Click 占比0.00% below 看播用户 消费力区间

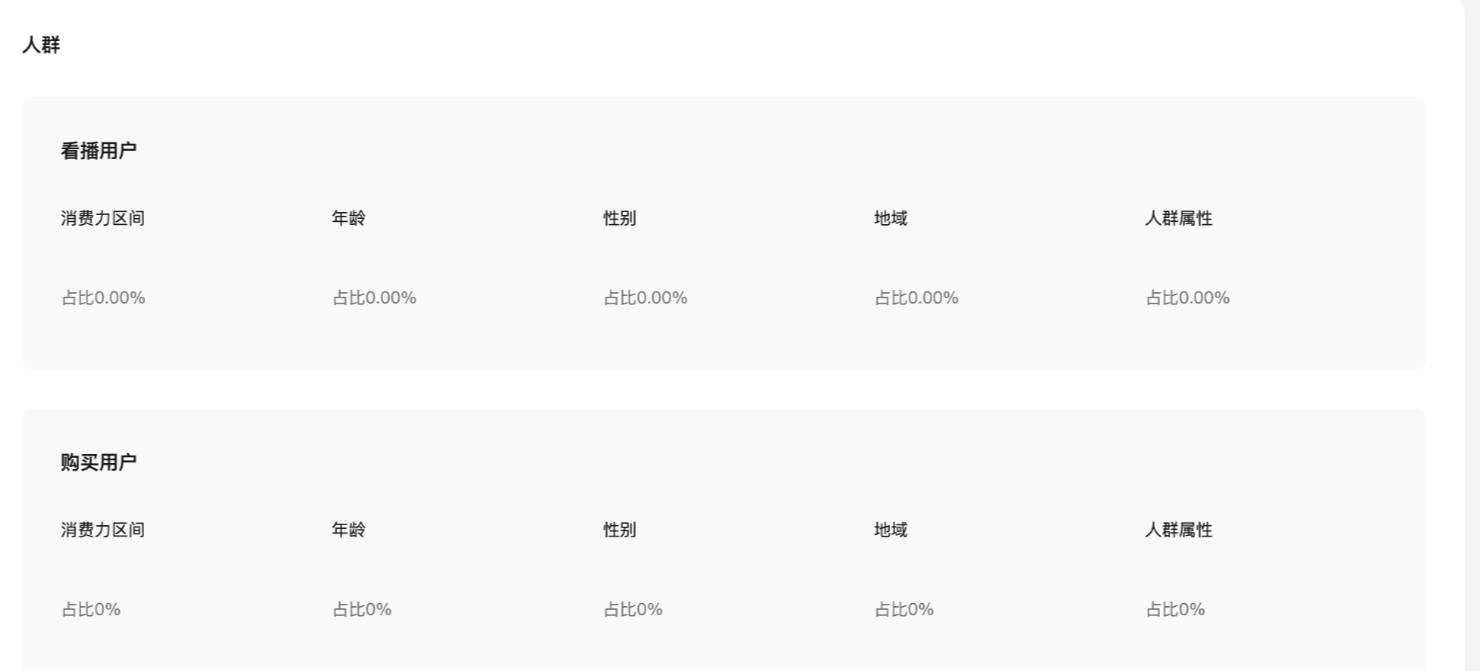[103, 297]
